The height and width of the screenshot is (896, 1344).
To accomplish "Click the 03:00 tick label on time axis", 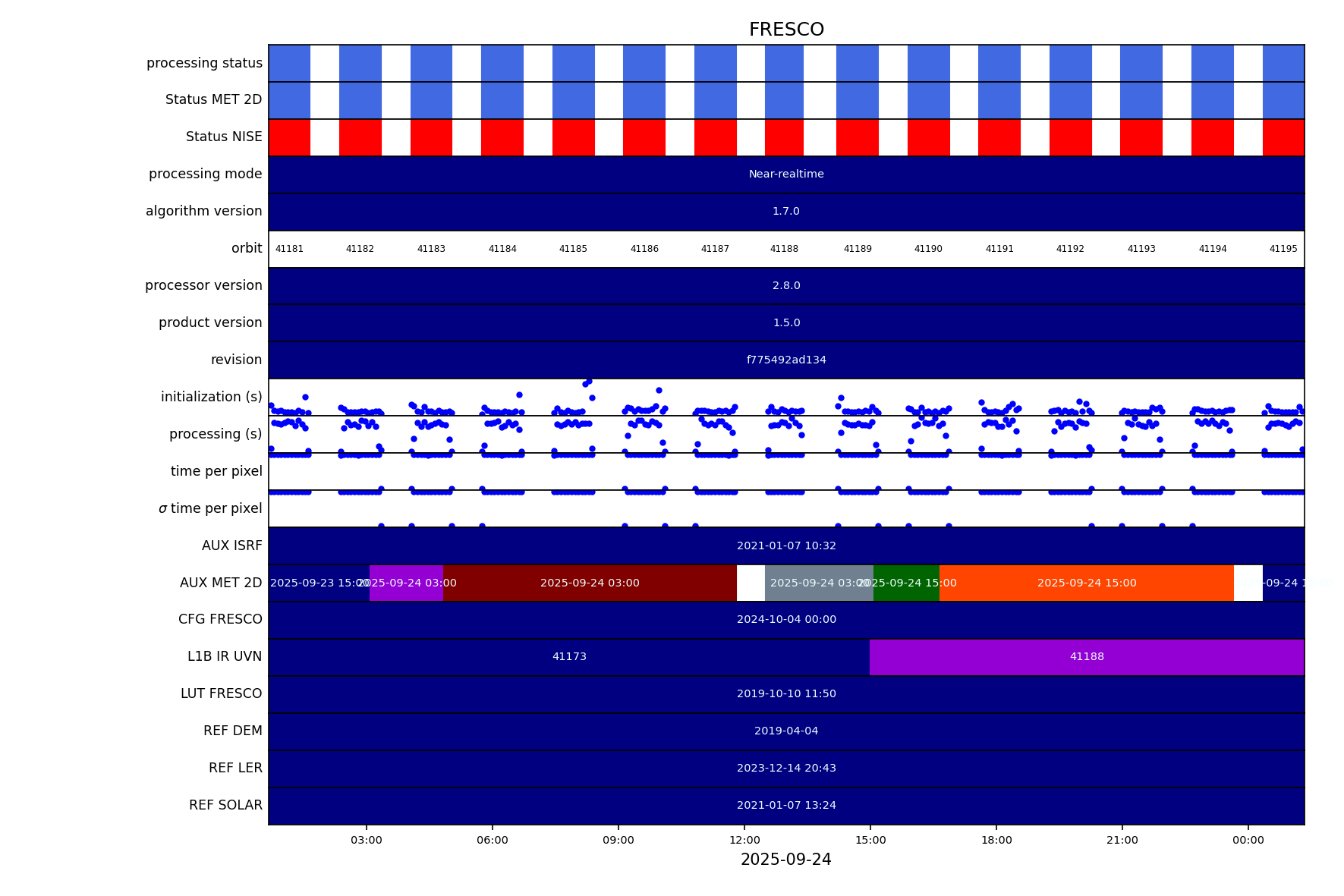I will click(x=367, y=840).
